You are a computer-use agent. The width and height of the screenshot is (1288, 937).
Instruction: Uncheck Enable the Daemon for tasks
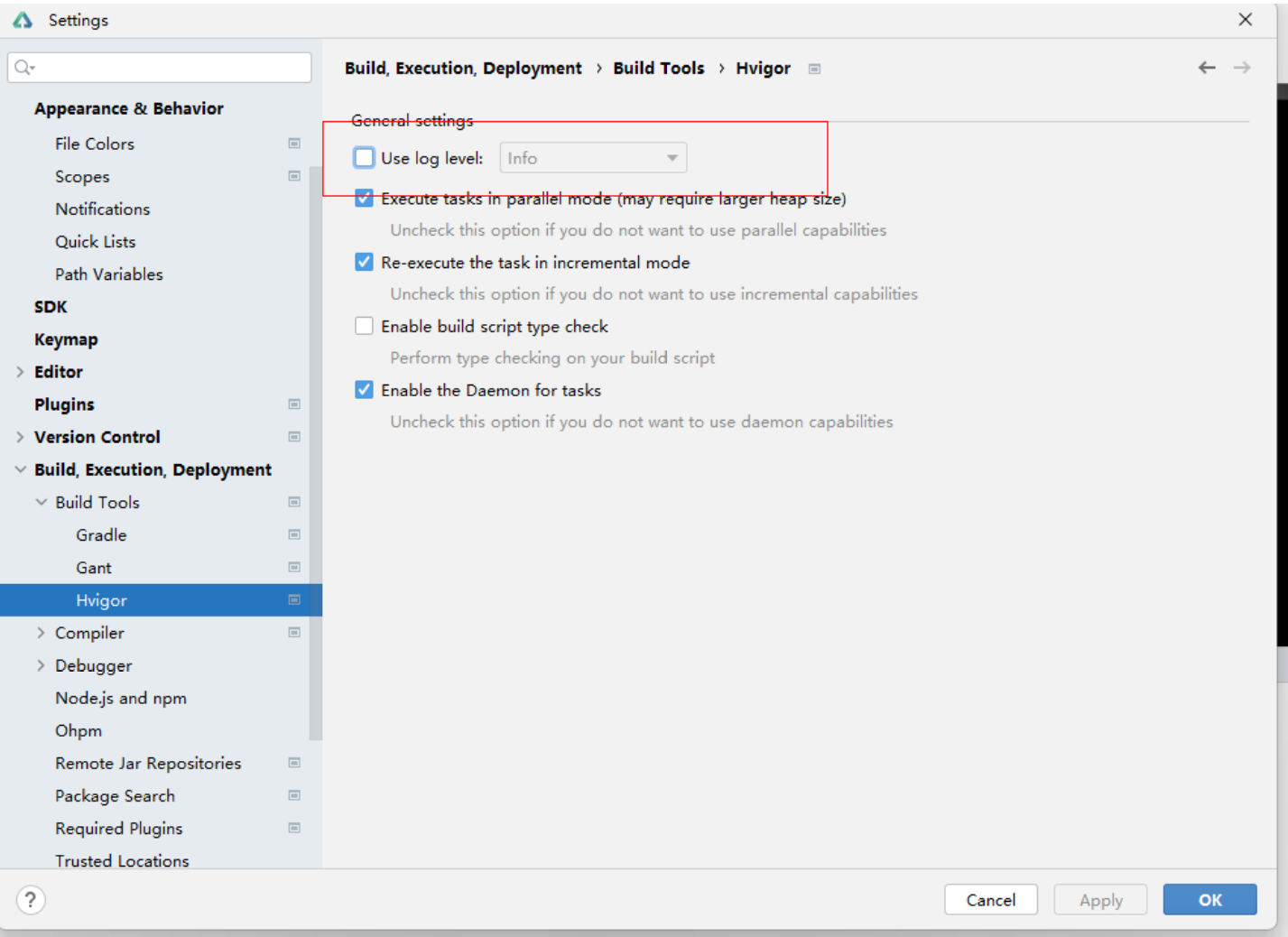click(x=364, y=390)
